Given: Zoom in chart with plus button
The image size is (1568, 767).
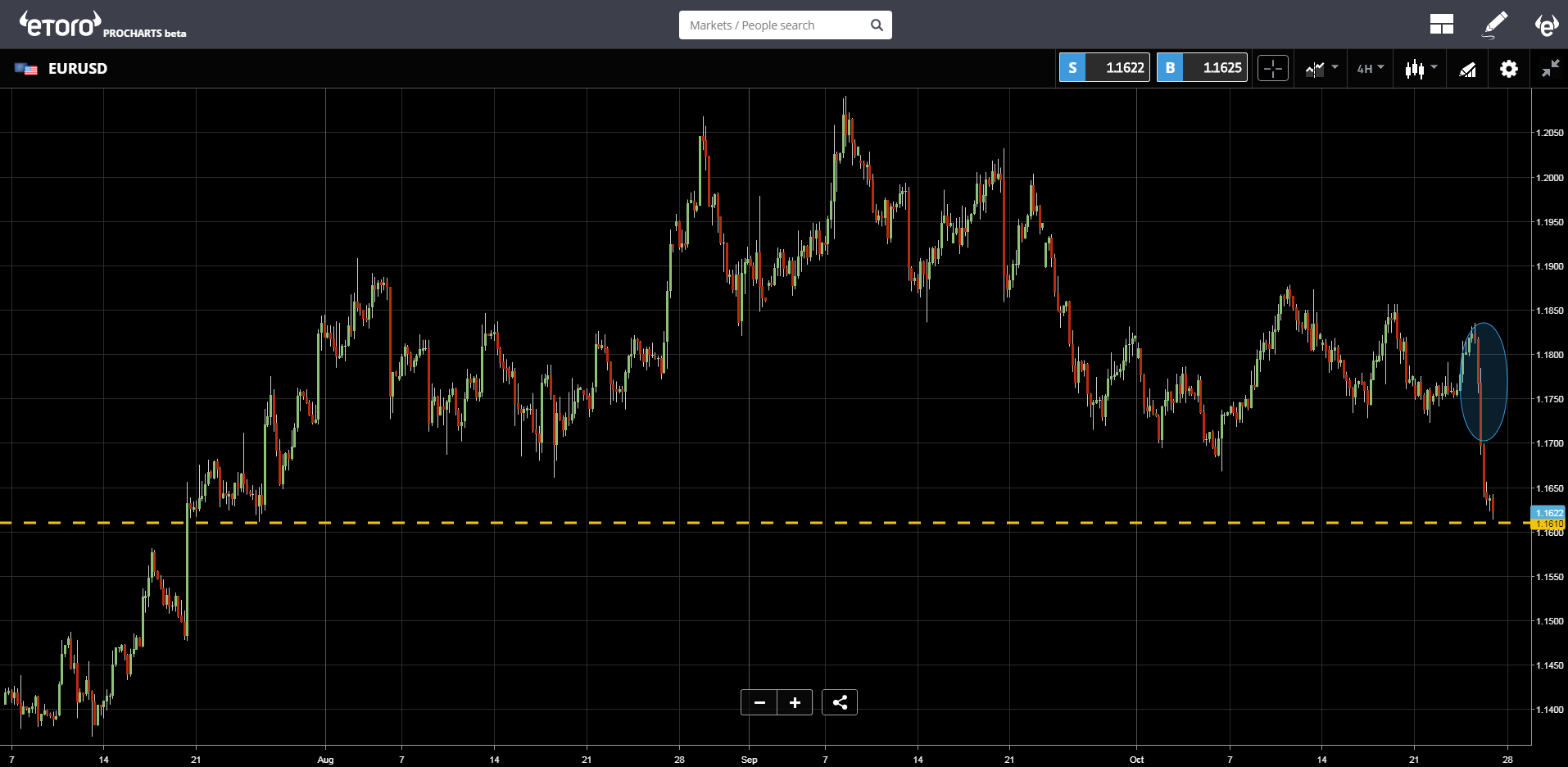Looking at the screenshot, I should pyautogui.click(x=795, y=702).
